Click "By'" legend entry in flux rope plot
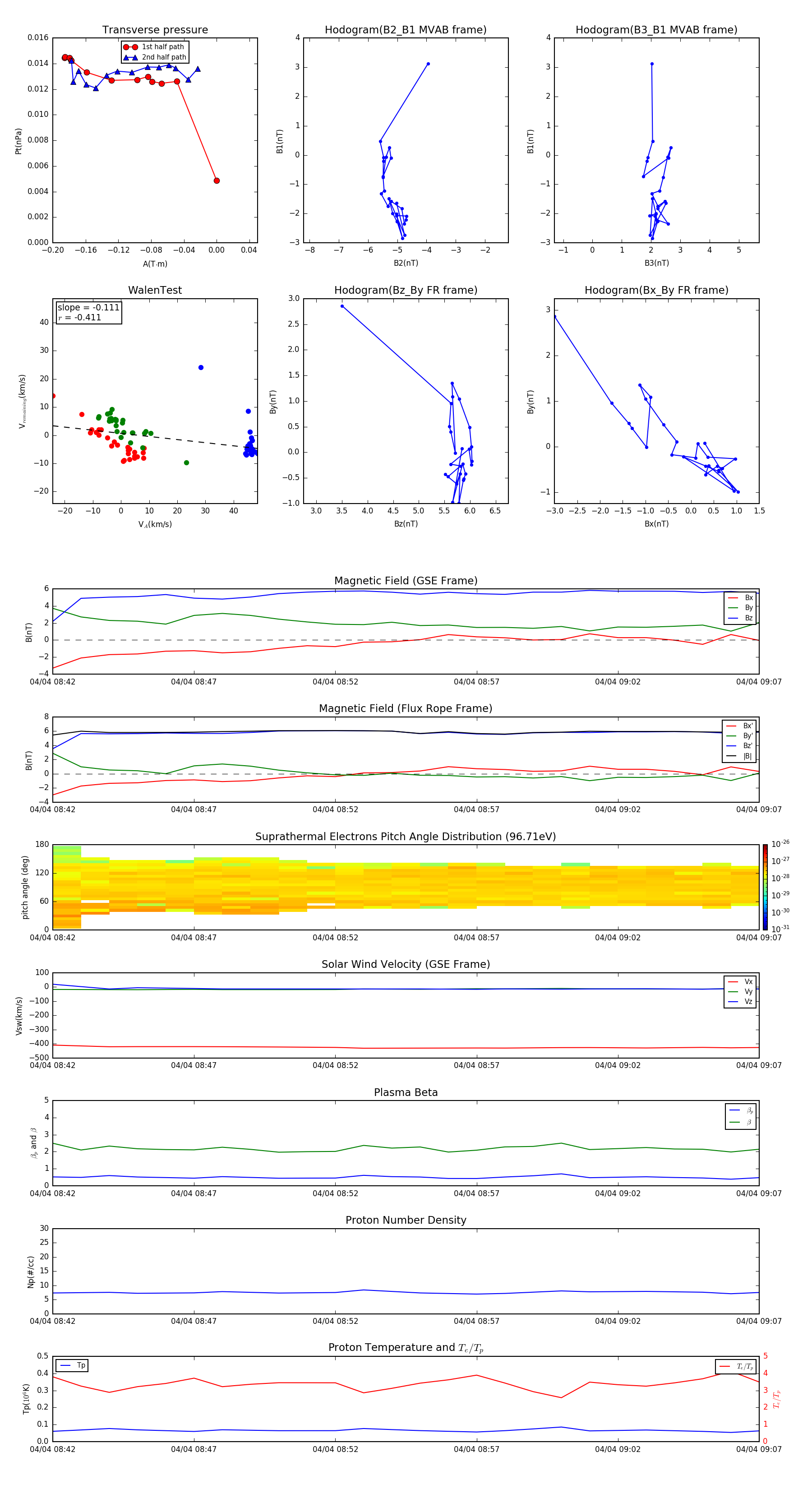Screen dimensions: 812x1489 click(x=740, y=736)
